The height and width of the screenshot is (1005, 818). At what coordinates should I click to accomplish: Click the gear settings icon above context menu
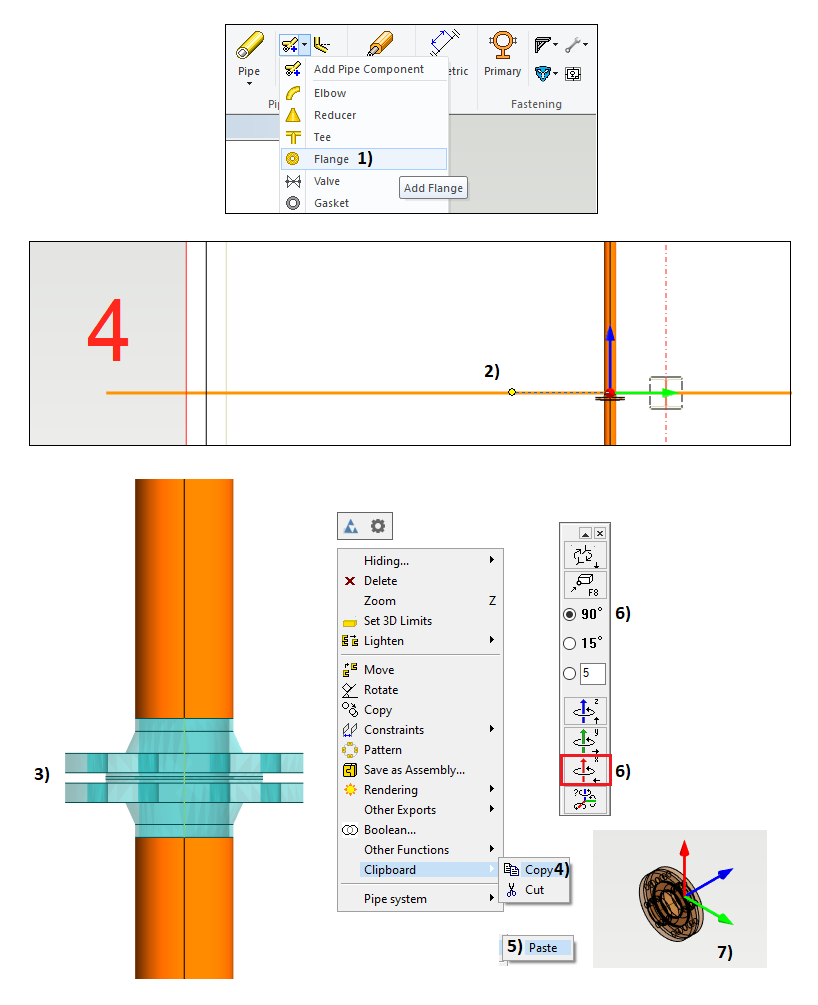[x=378, y=526]
